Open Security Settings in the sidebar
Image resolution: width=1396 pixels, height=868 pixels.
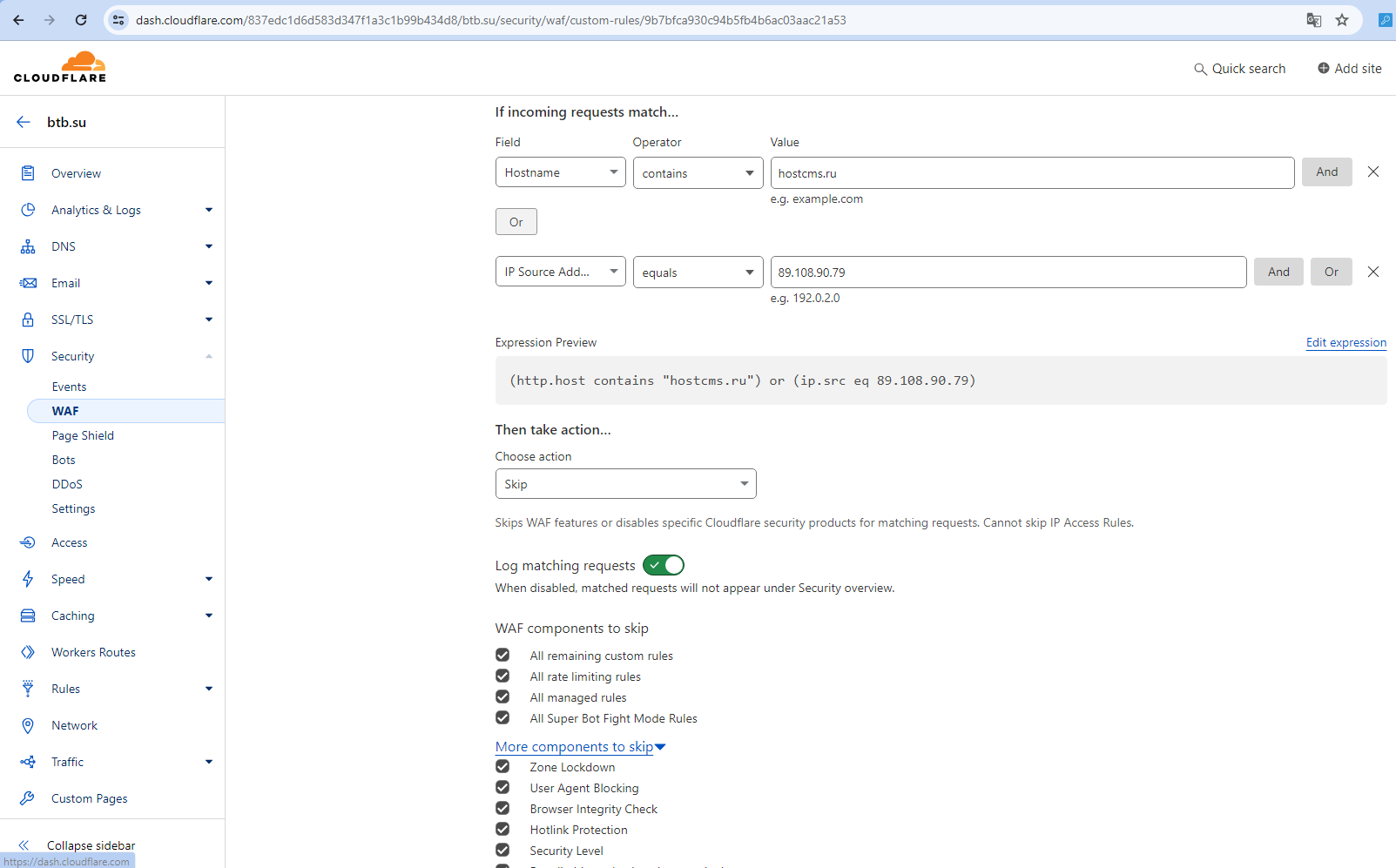pyautogui.click(x=73, y=508)
